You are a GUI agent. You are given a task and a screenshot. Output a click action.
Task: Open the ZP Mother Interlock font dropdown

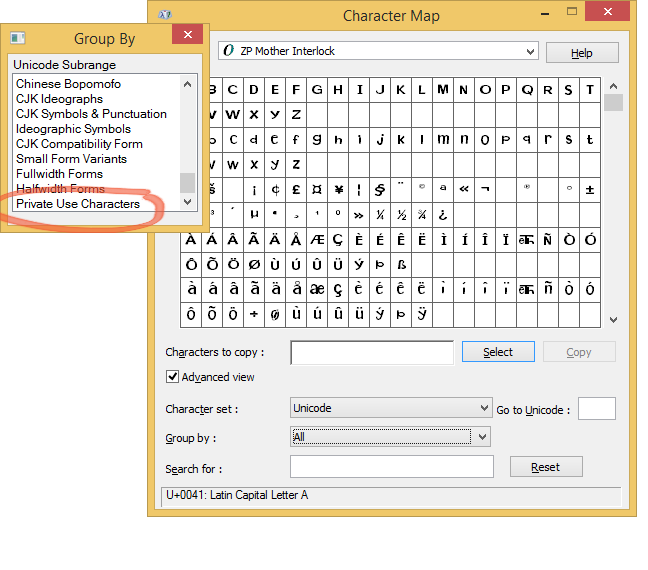[530, 51]
